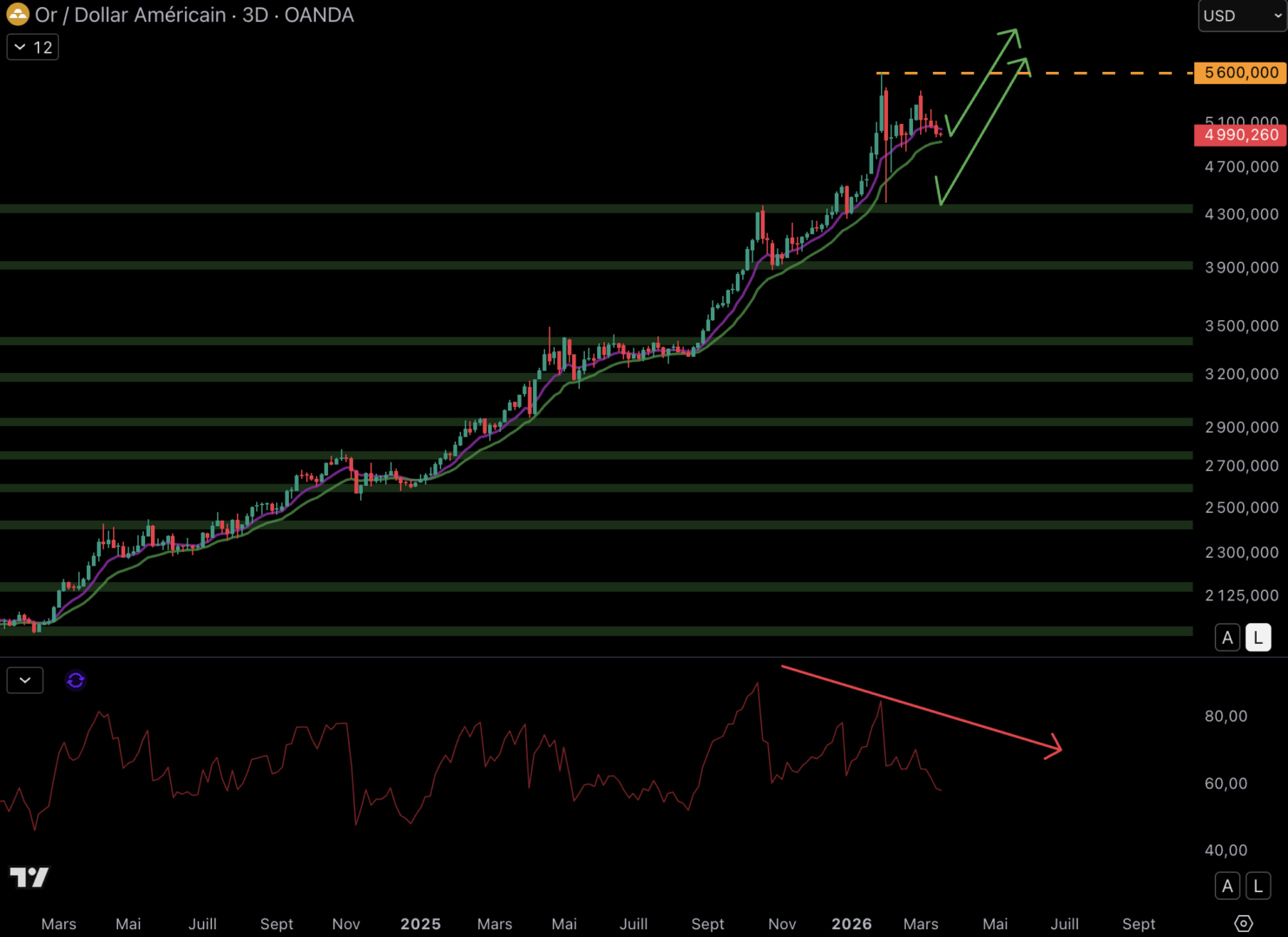Image resolution: width=1288 pixels, height=937 pixels.
Task: Expand the 12 indicators legend chevron
Action: [x=21, y=47]
